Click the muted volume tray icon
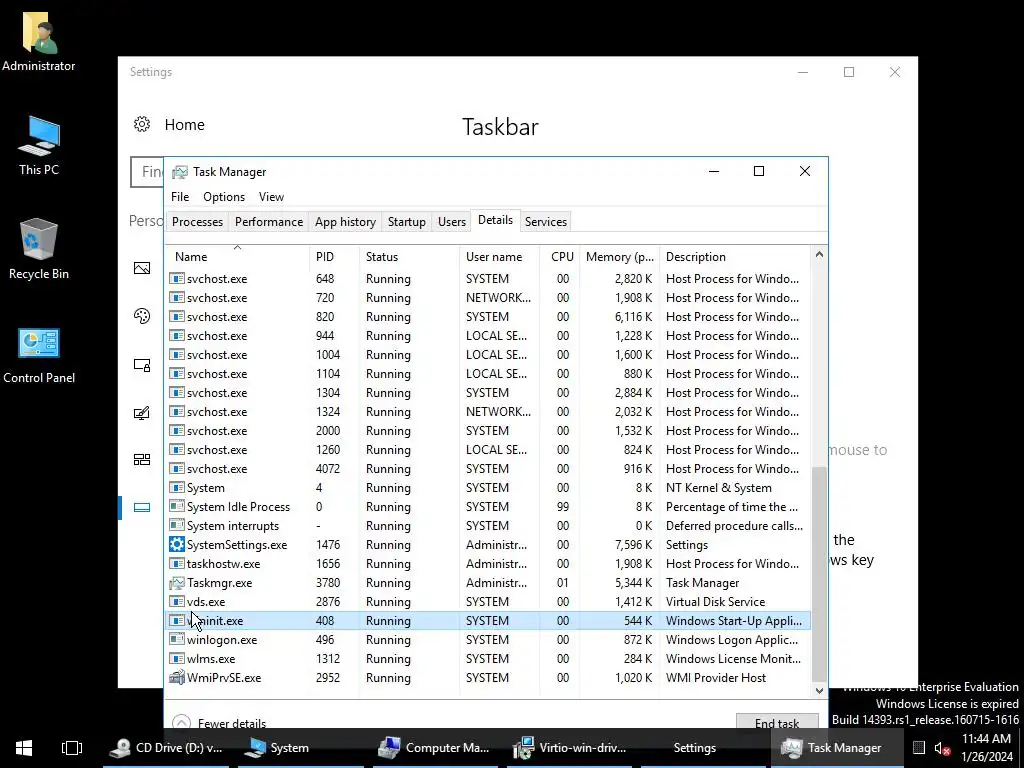This screenshot has height=768, width=1024. point(942,748)
